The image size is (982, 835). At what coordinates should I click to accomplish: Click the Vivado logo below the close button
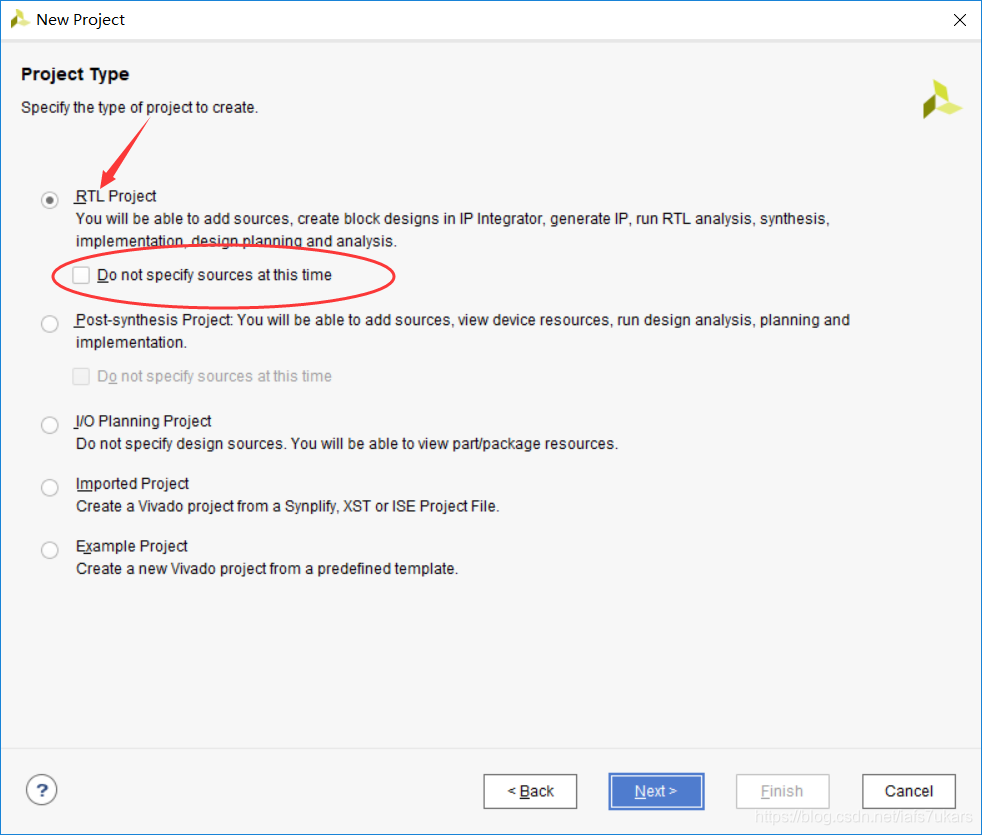941,99
